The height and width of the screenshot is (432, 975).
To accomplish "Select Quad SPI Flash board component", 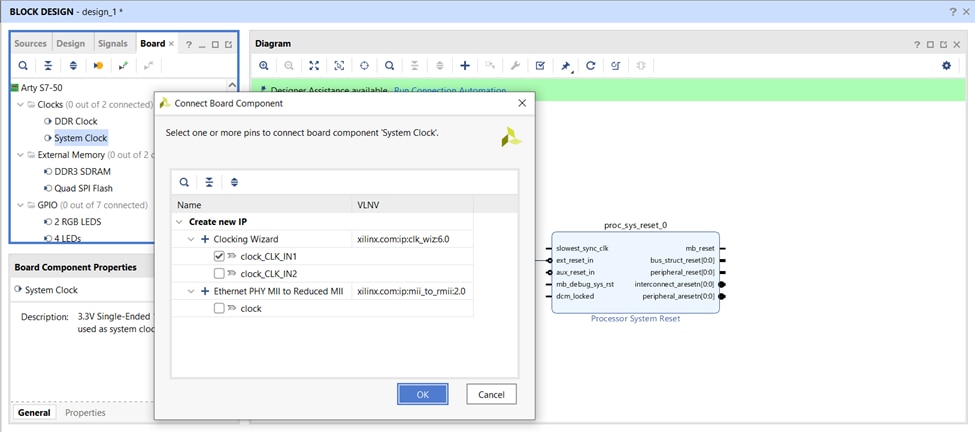I will click(83, 188).
